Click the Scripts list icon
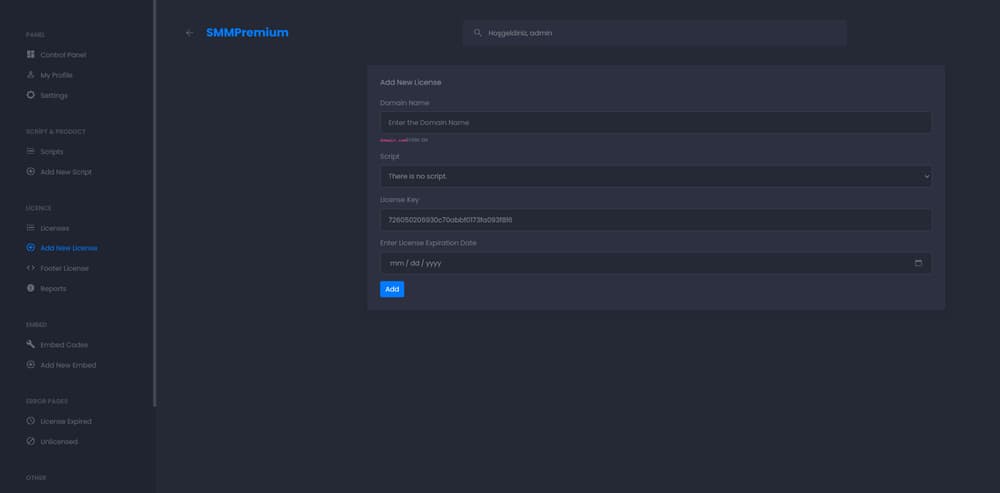Image resolution: width=1000 pixels, height=493 pixels. click(x=31, y=152)
